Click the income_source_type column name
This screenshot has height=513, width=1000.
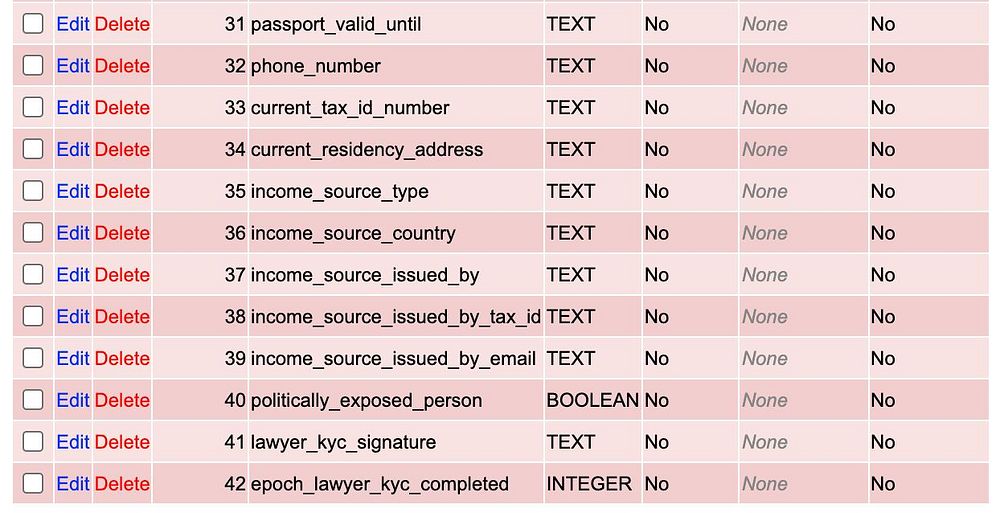coord(339,191)
